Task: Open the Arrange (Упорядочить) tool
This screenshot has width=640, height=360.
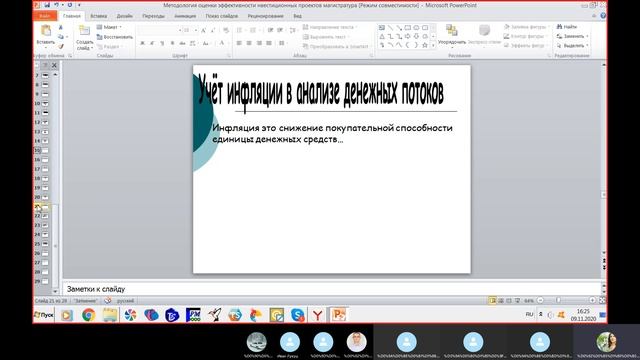Action: (451, 35)
